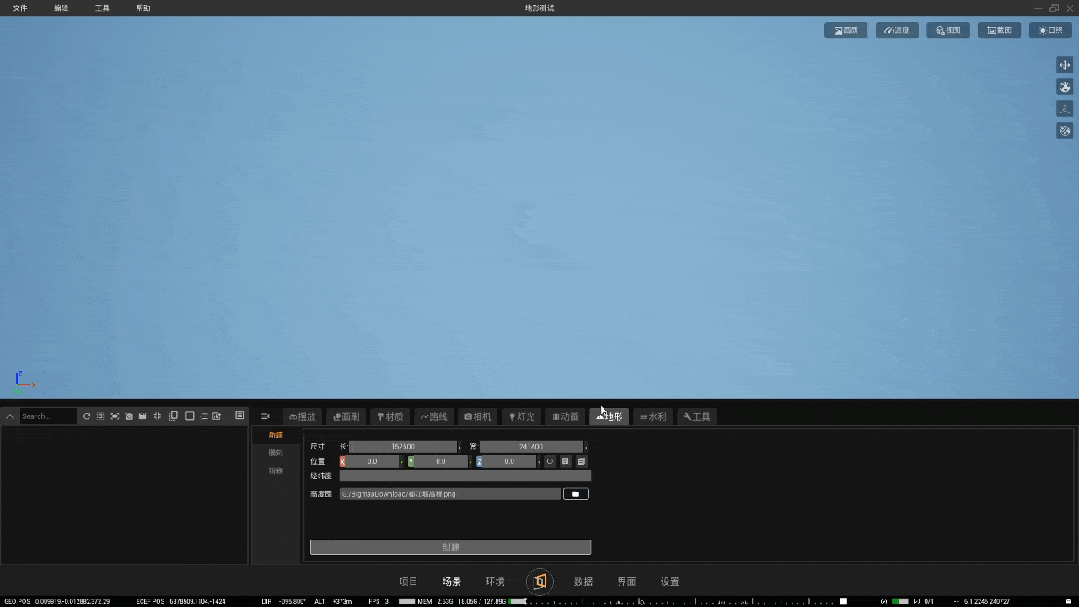
Task: Click the frame-selection focus icon
Action: 115,416
